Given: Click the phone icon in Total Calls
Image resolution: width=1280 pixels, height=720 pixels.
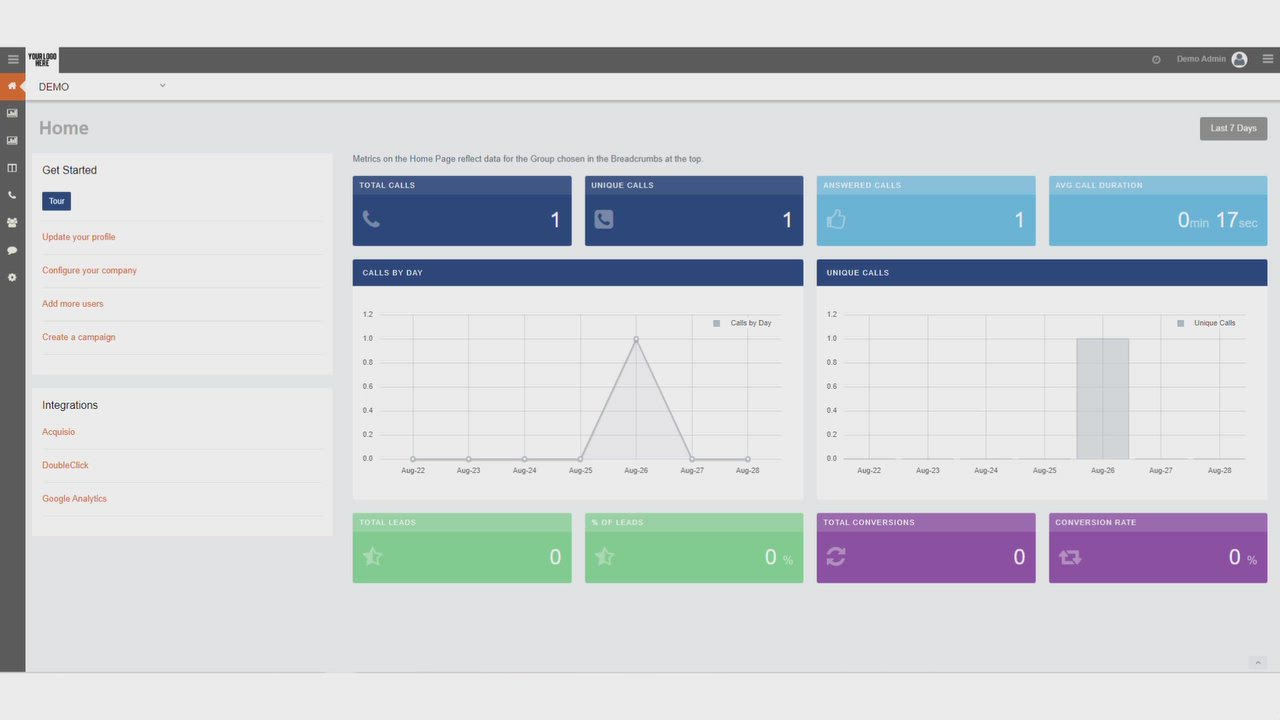Looking at the screenshot, I should click(371, 219).
